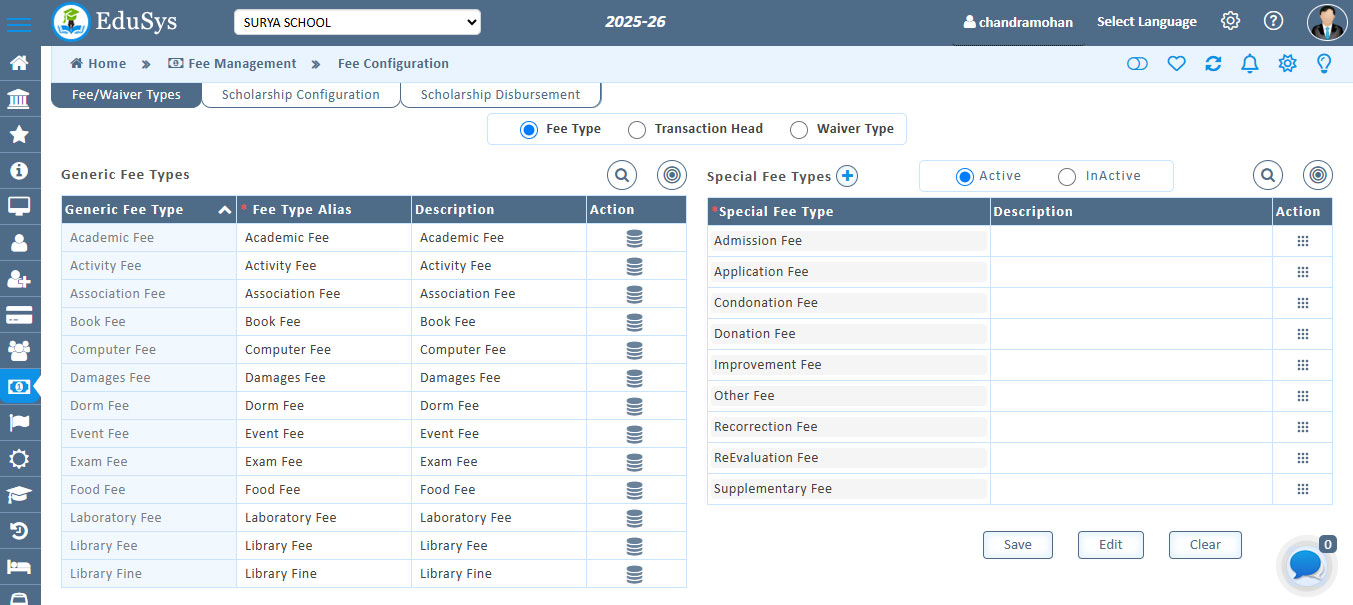Image resolution: width=1353 pixels, height=605 pixels.
Task: Open the Select Language menu
Action: pyautogui.click(x=1146, y=22)
